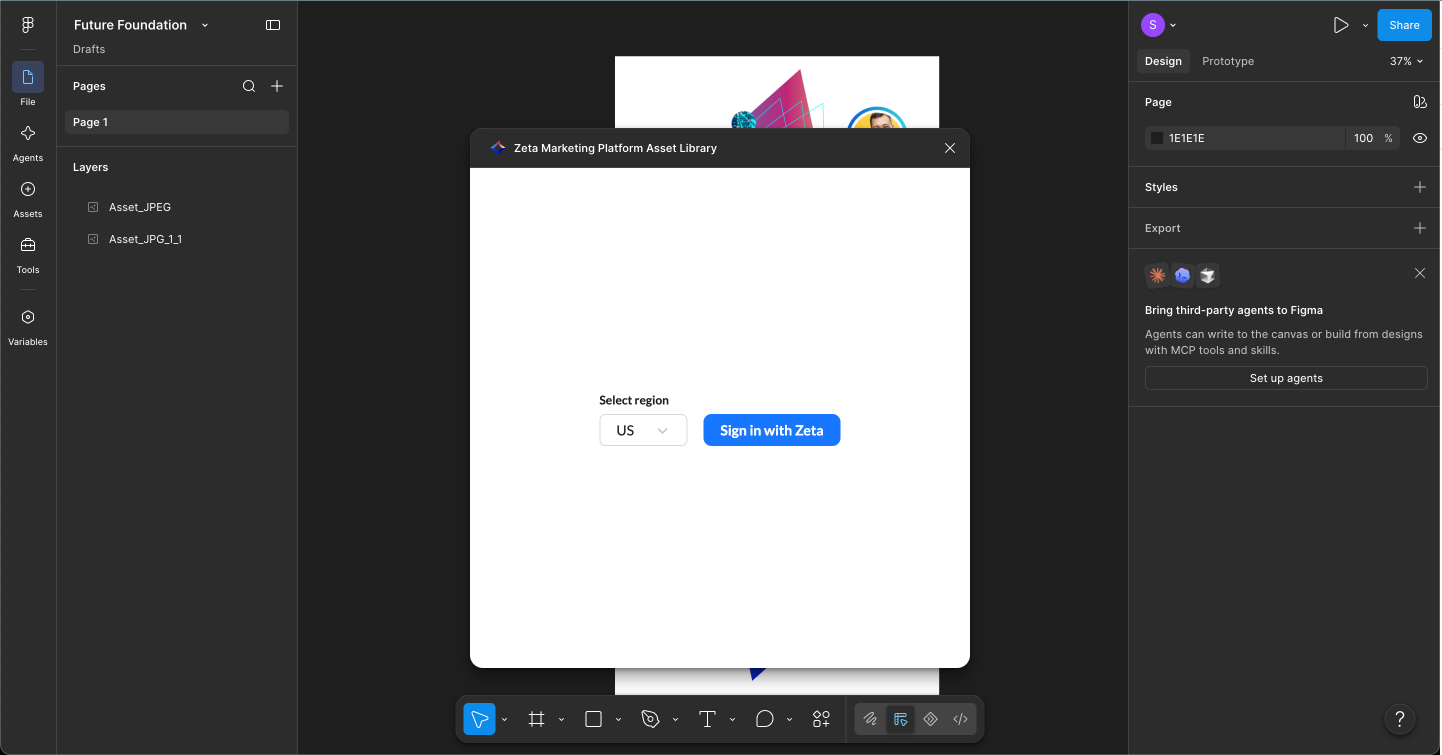This screenshot has height=755, width=1442.
Task: Switch to Design mode in toolbar
Action: (900, 719)
